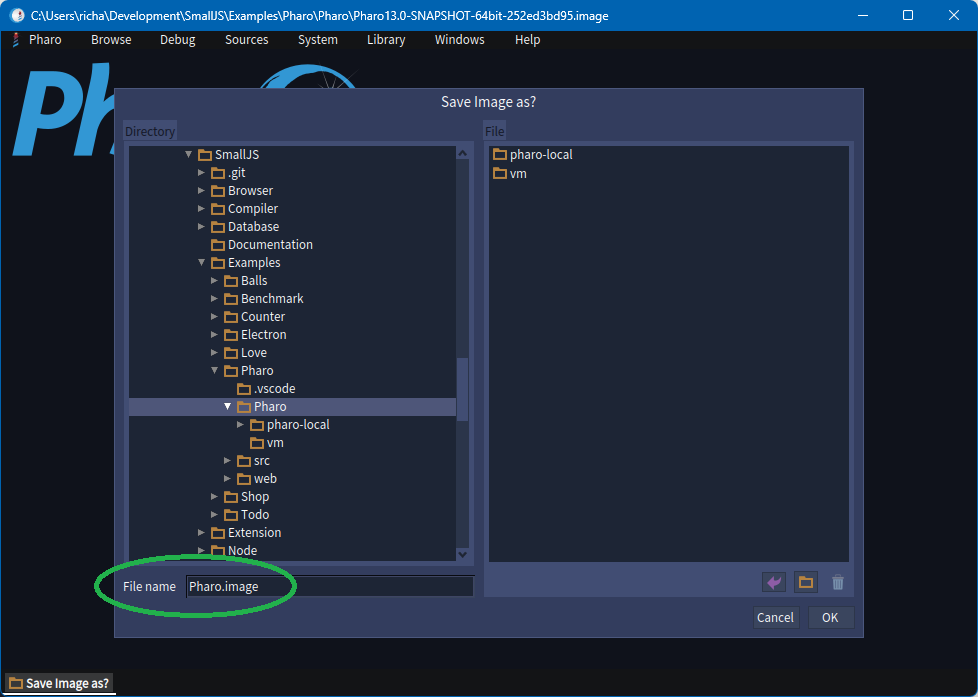
Task: Click the trash can delete icon
Action: 838,583
